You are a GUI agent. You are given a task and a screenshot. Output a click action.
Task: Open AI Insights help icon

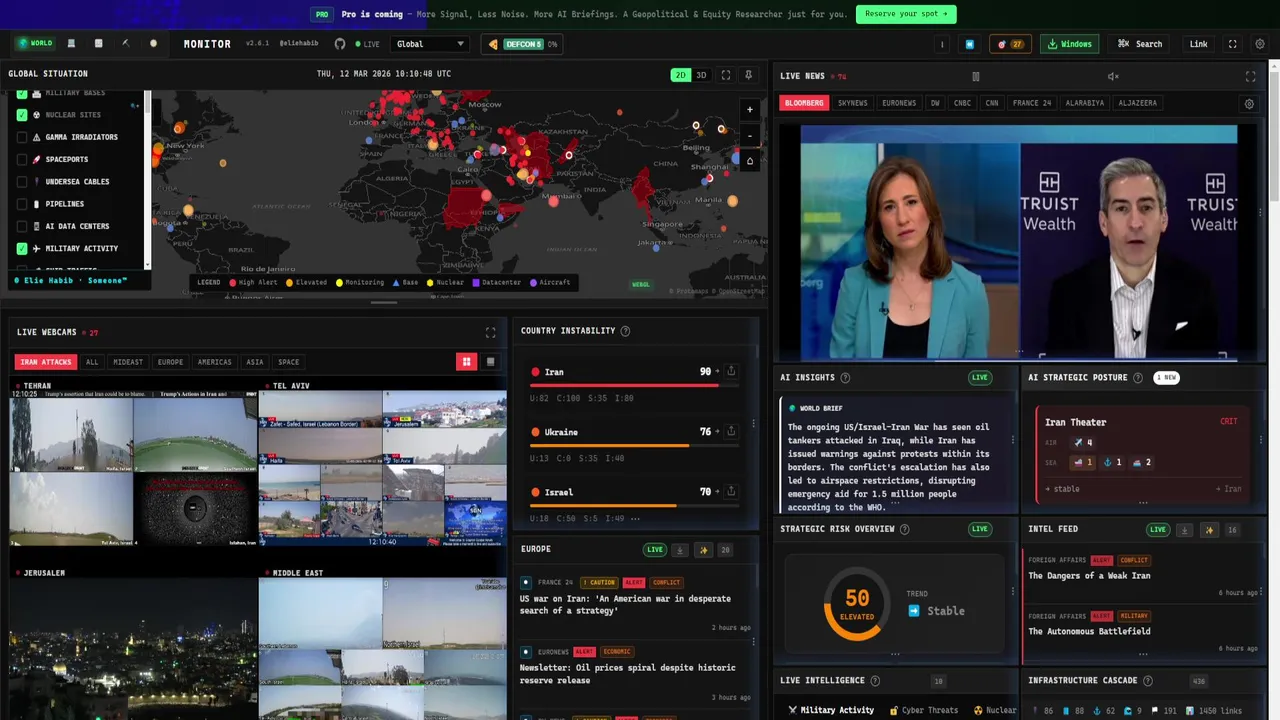845,378
